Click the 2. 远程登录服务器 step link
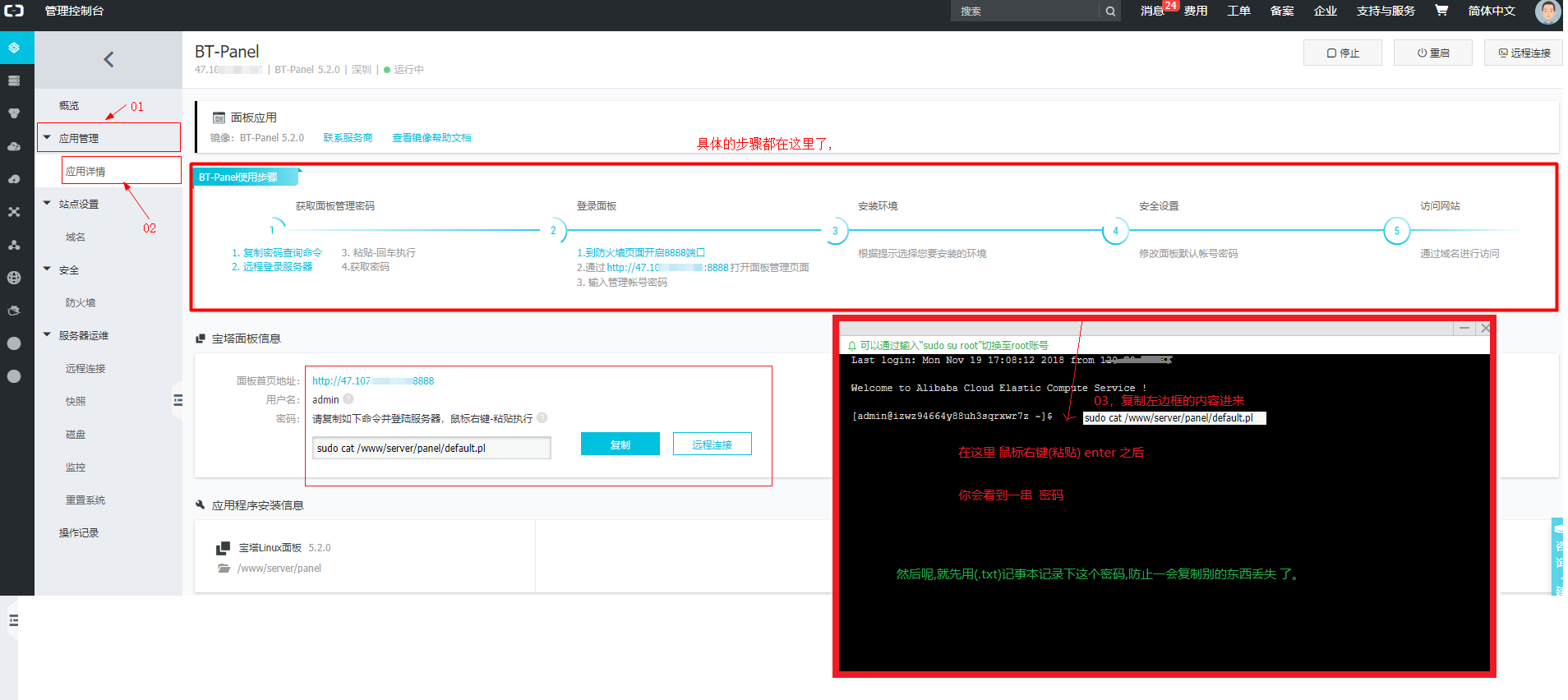The image size is (1568, 700). coord(272,267)
